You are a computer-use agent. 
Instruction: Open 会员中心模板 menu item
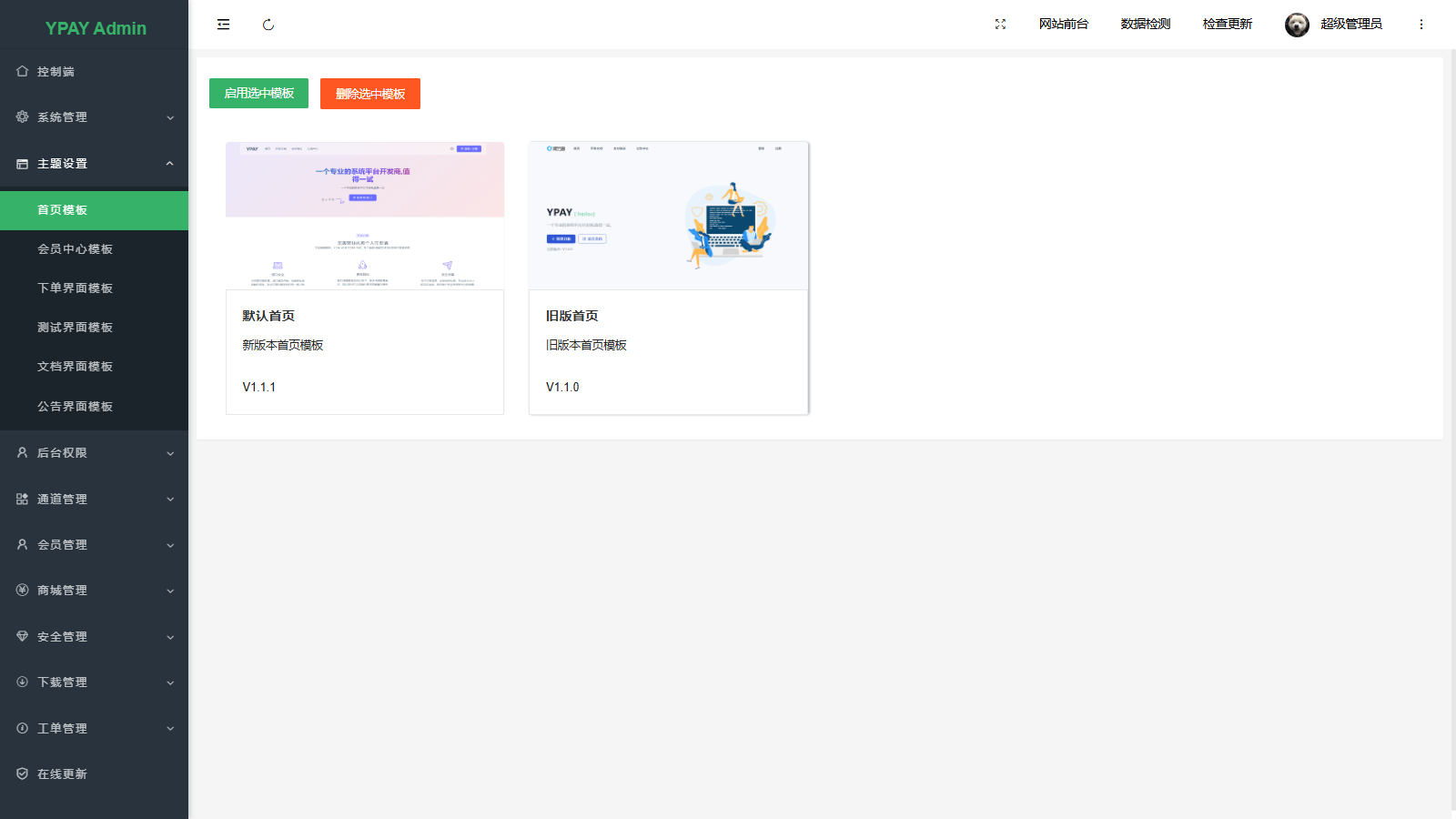pos(76,249)
